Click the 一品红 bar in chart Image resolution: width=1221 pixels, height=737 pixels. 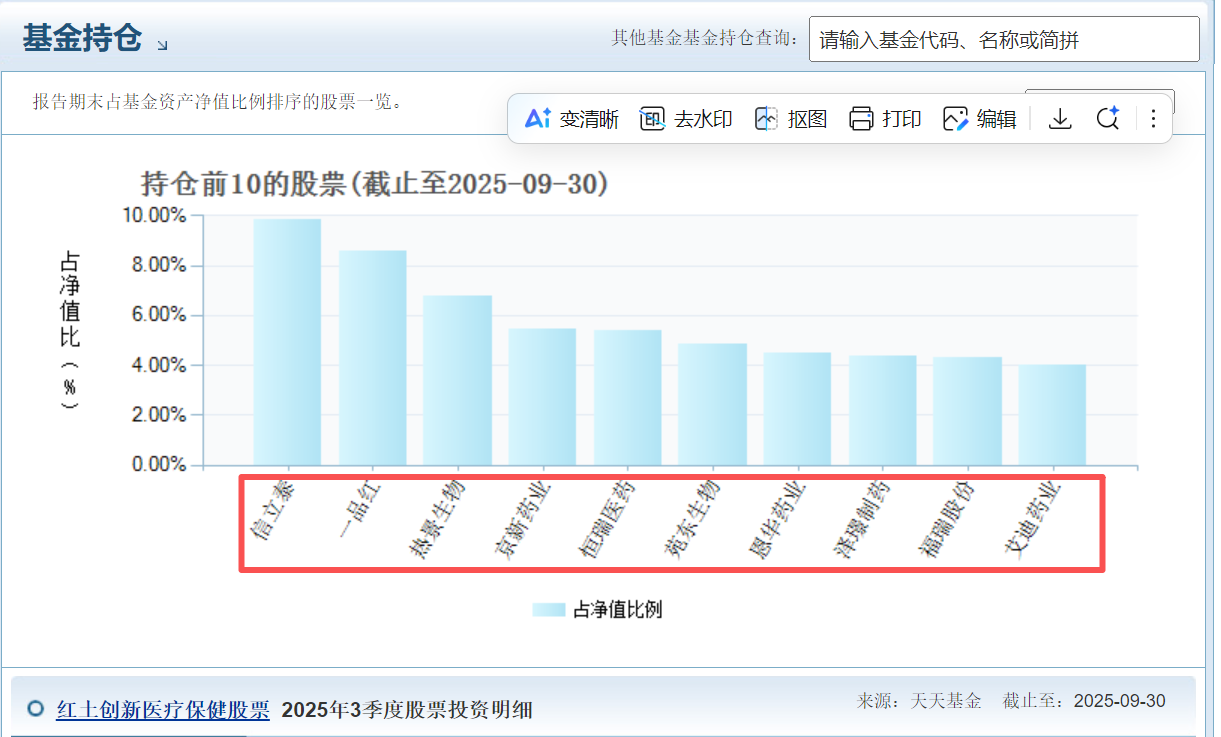pos(373,358)
